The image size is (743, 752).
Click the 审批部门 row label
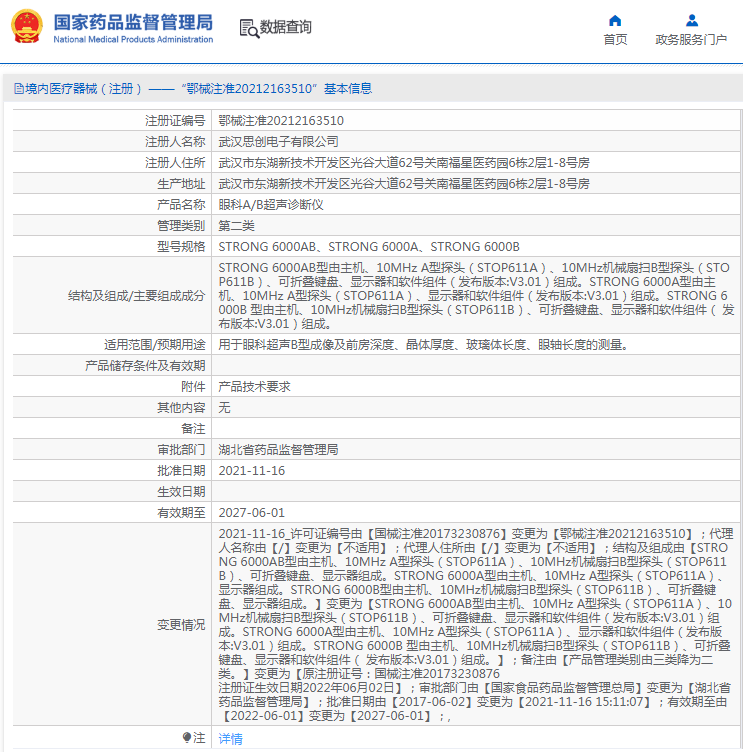pos(181,449)
